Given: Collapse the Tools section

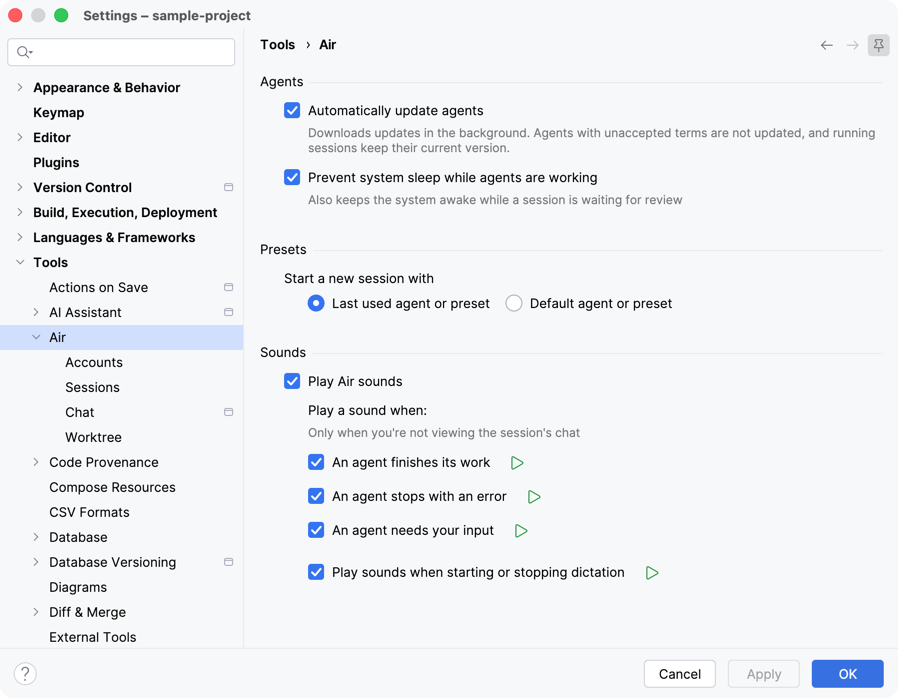Looking at the screenshot, I should tap(20, 262).
